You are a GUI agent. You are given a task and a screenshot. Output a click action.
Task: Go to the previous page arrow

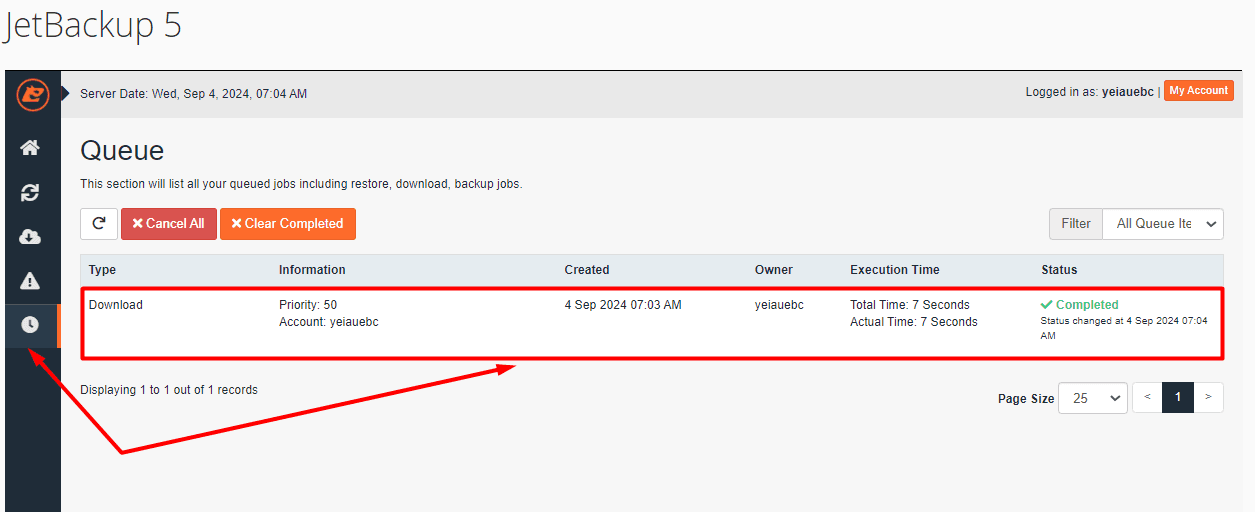(1147, 398)
